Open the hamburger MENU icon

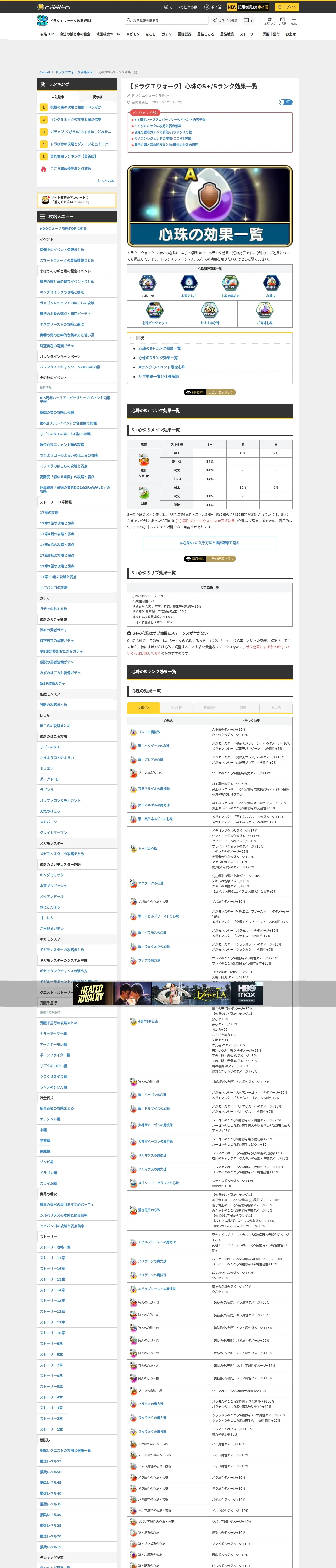point(294,21)
